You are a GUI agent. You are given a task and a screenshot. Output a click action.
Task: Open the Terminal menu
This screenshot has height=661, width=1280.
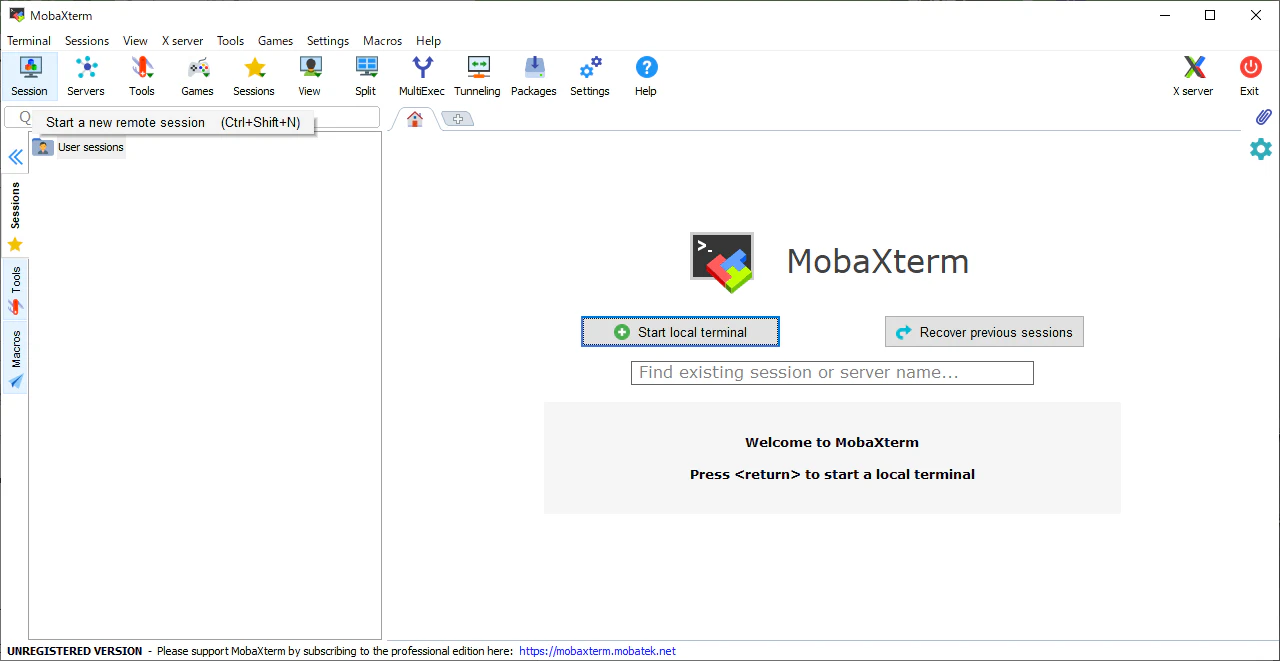pos(29,41)
